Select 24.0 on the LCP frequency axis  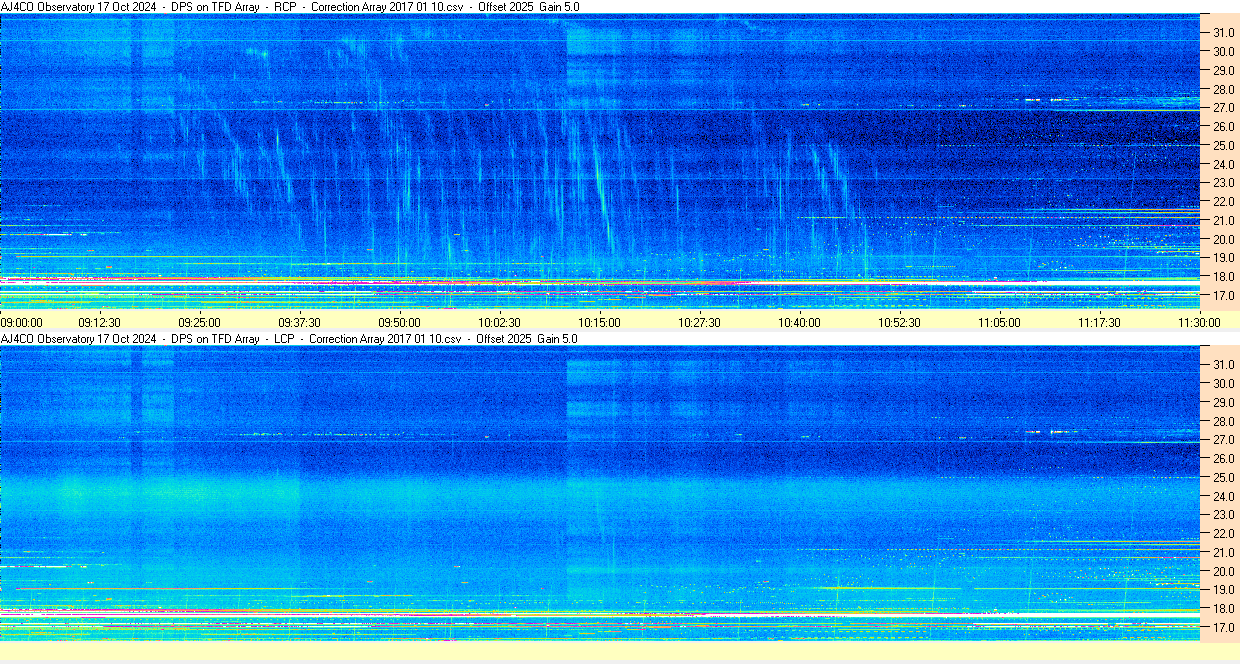[x=1224, y=496]
